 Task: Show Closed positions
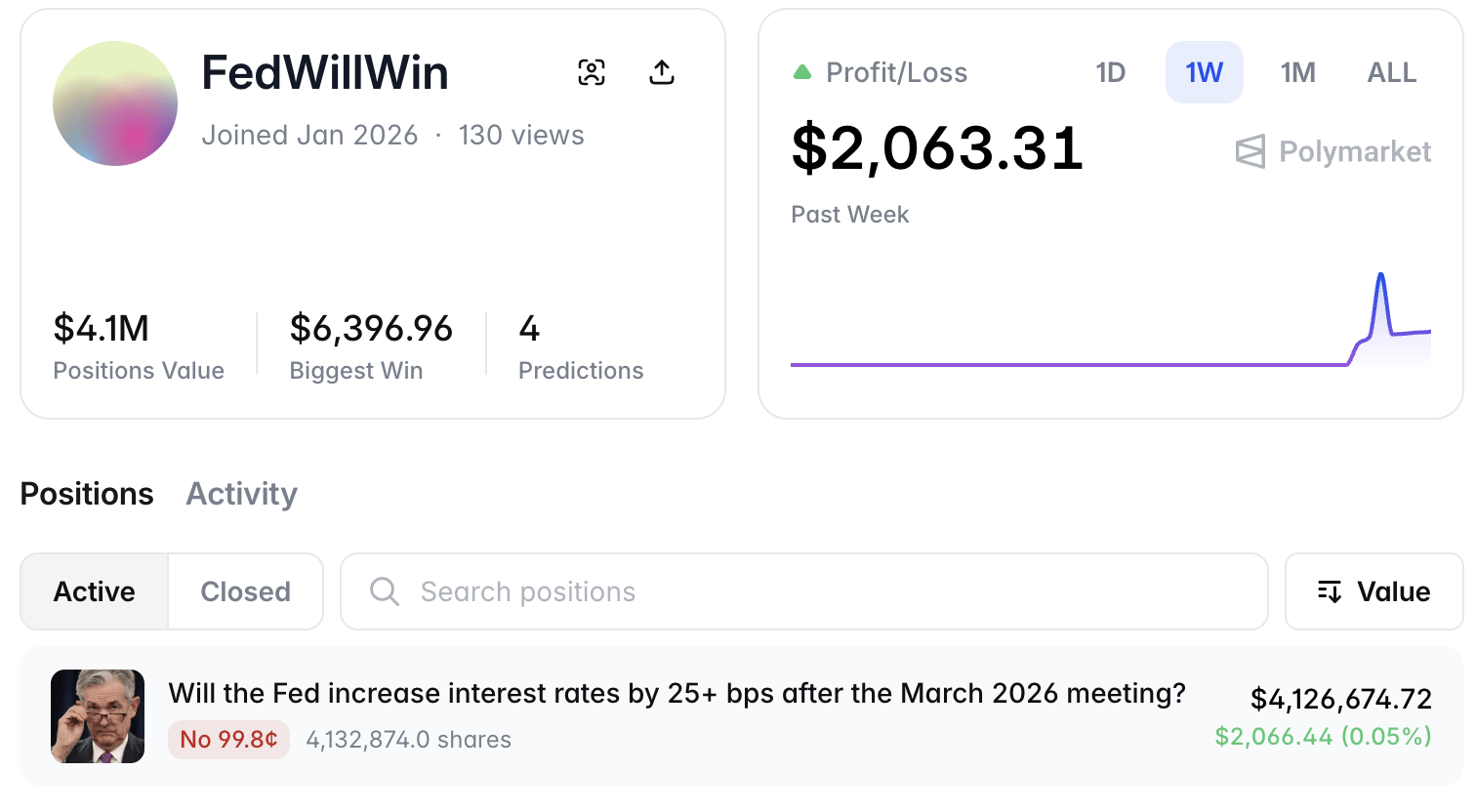coord(245,591)
